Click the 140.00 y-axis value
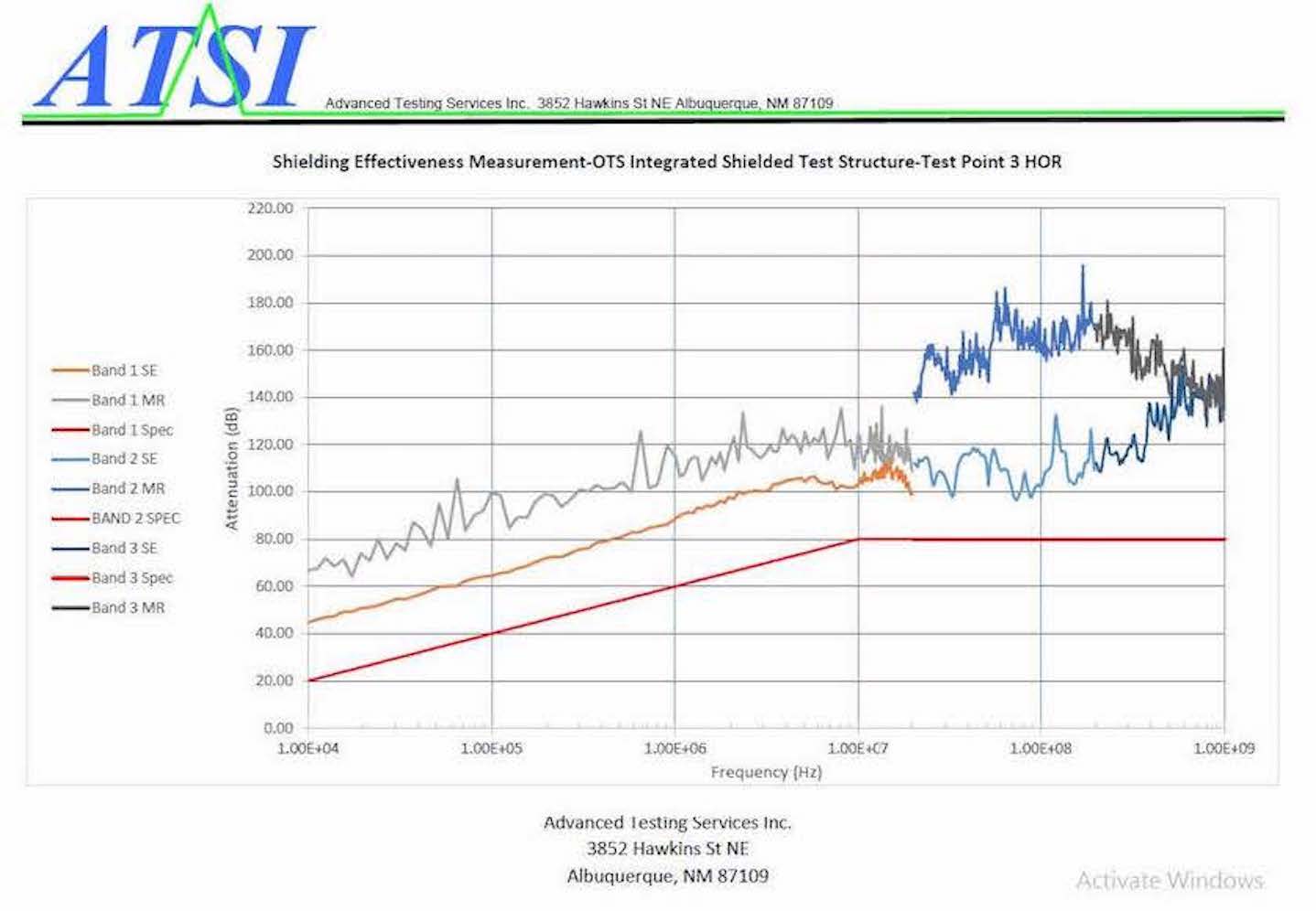Viewport: 1316px width, 911px height. pos(270,397)
